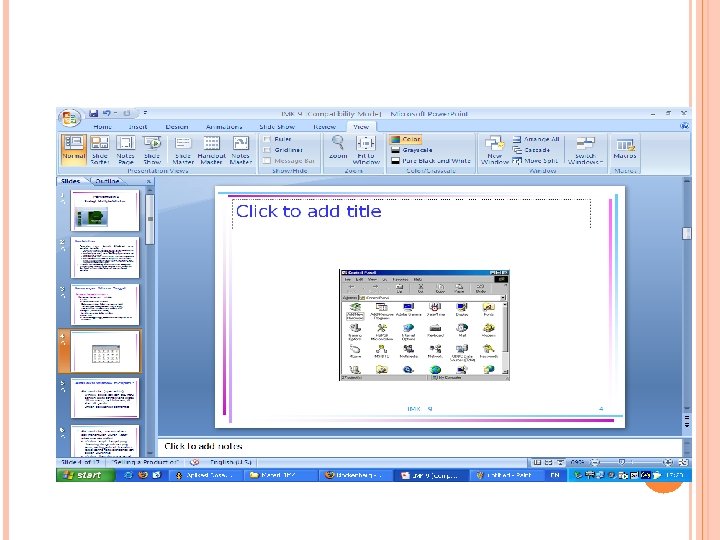Click Normal view icon in status bar
Image resolution: width=720 pixels, height=540 pixels.
[x=537, y=462]
